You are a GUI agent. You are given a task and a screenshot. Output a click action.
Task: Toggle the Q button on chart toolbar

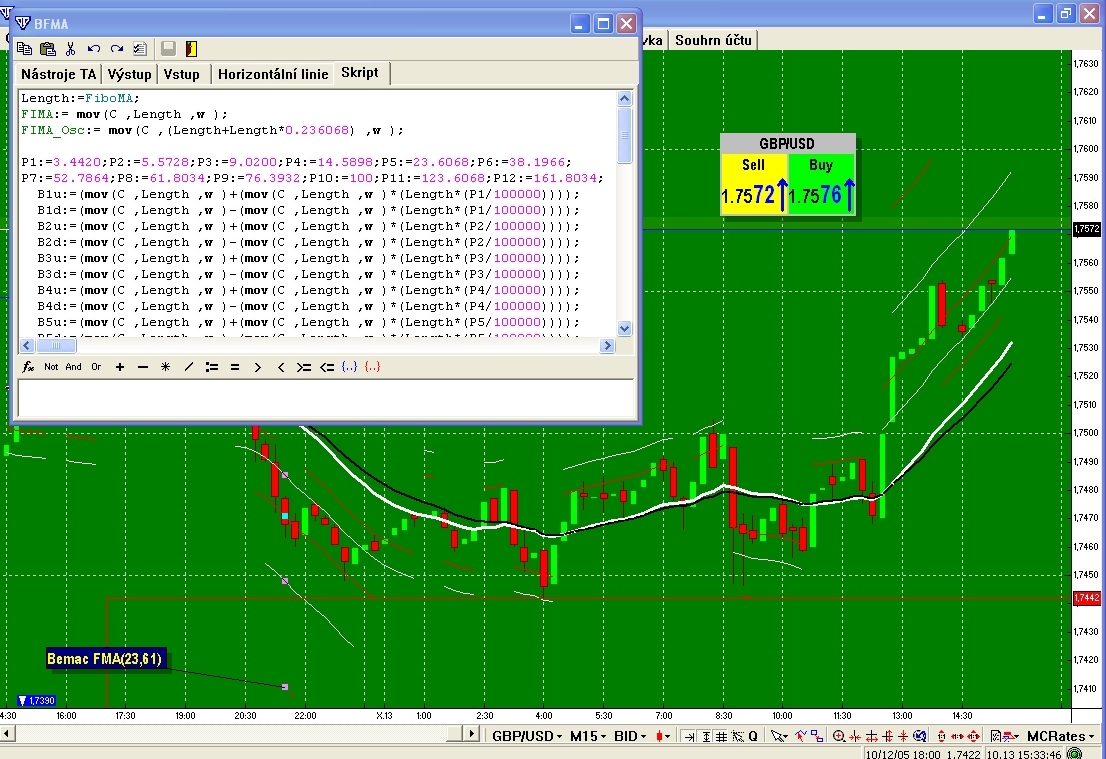click(x=752, y=736)
